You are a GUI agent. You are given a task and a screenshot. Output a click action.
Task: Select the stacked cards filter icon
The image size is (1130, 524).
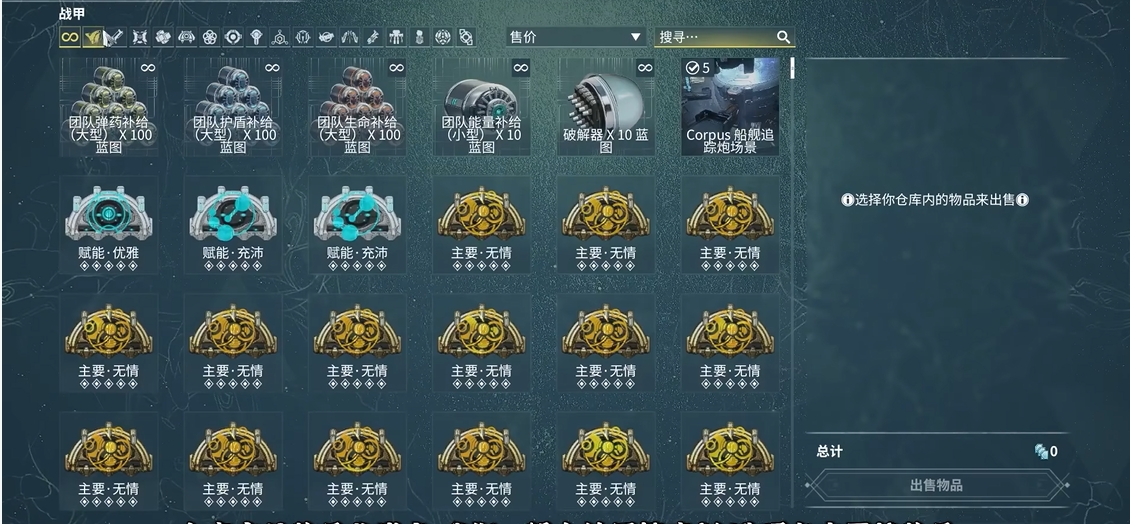click(163, 37)
